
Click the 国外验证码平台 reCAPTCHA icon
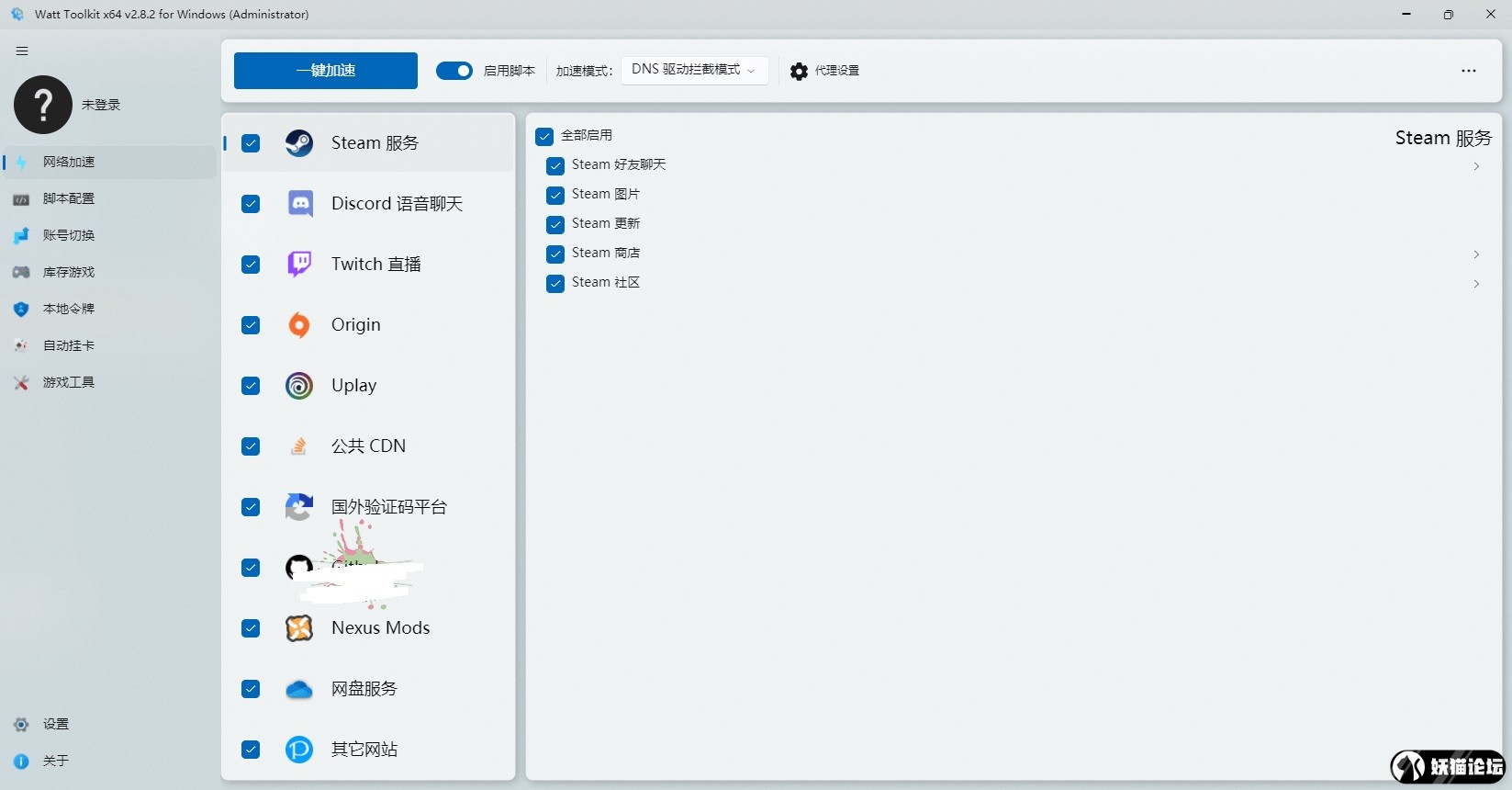299,506
